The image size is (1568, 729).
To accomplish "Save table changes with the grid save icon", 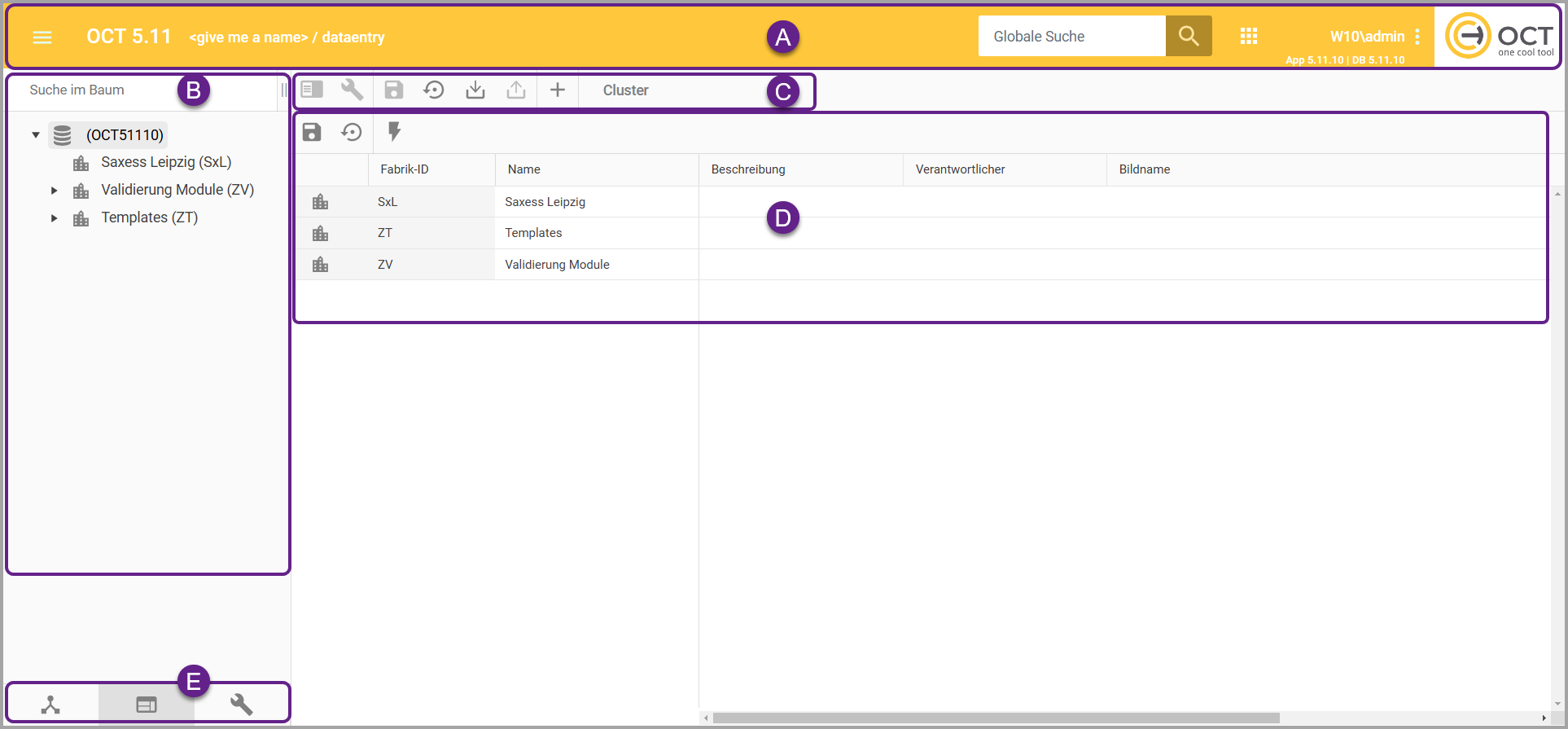I will pyautogui.click(x=312, y=132).
